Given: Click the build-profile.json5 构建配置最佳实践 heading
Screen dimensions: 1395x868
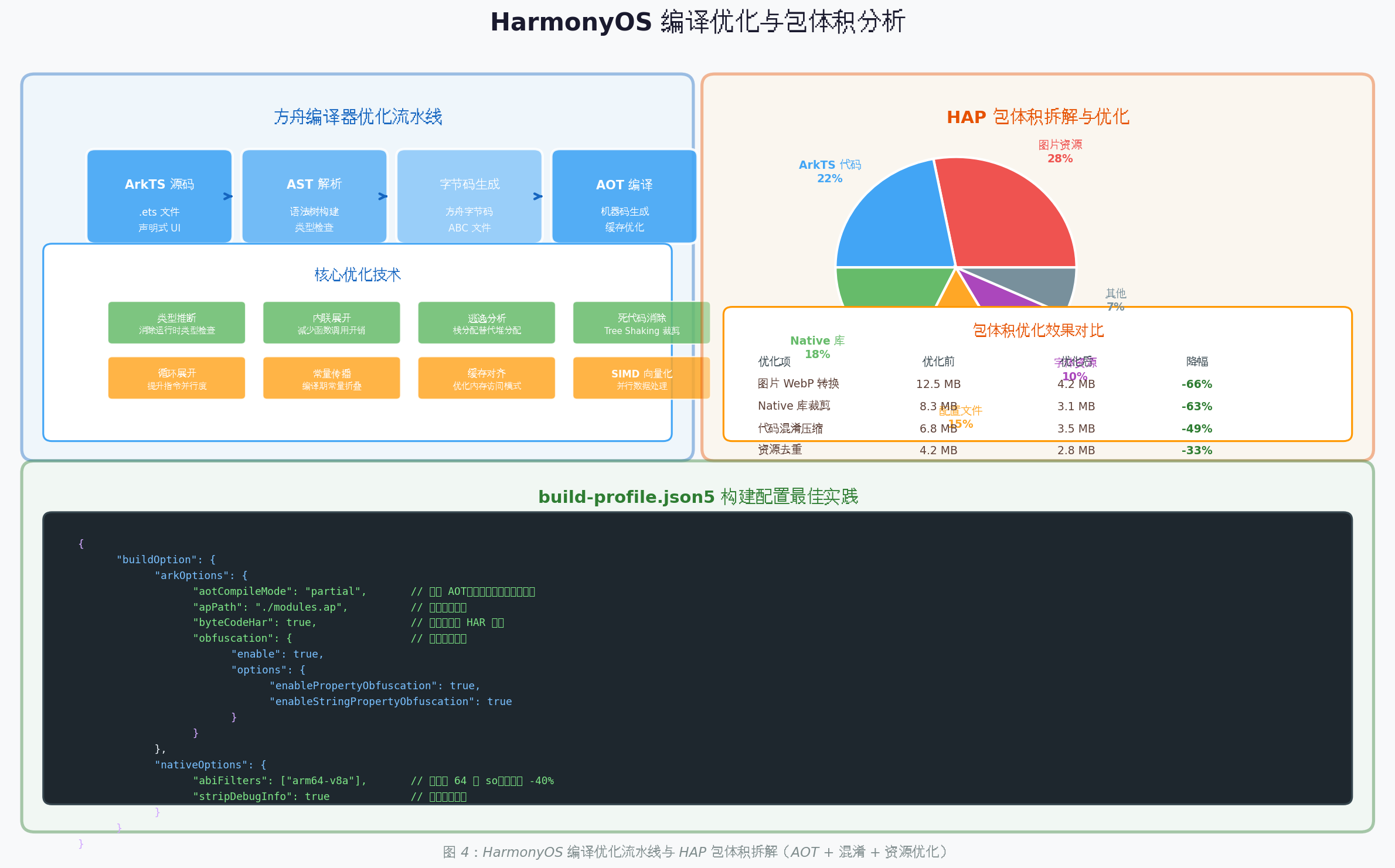Looking at the screenshot, I should 698,496.
